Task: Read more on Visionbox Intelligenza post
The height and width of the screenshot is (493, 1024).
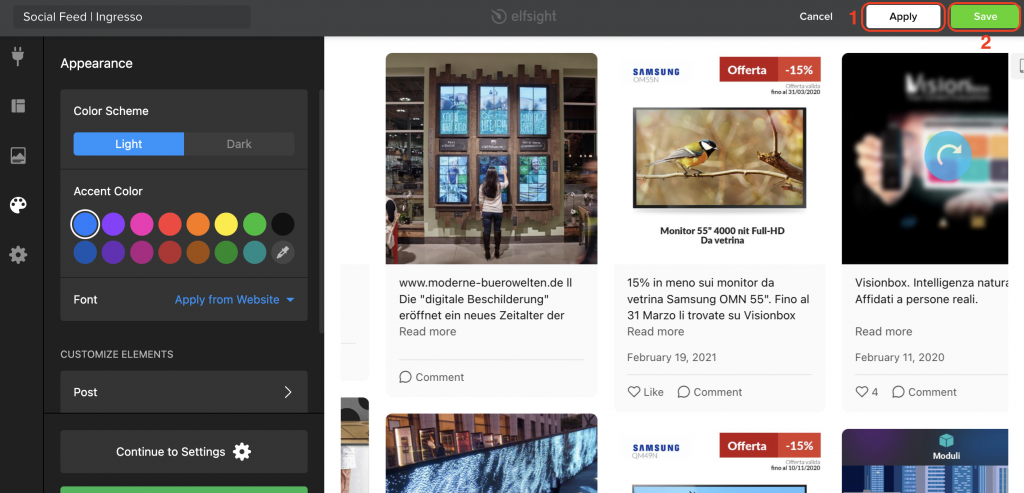Action: [x=884, y=332]
